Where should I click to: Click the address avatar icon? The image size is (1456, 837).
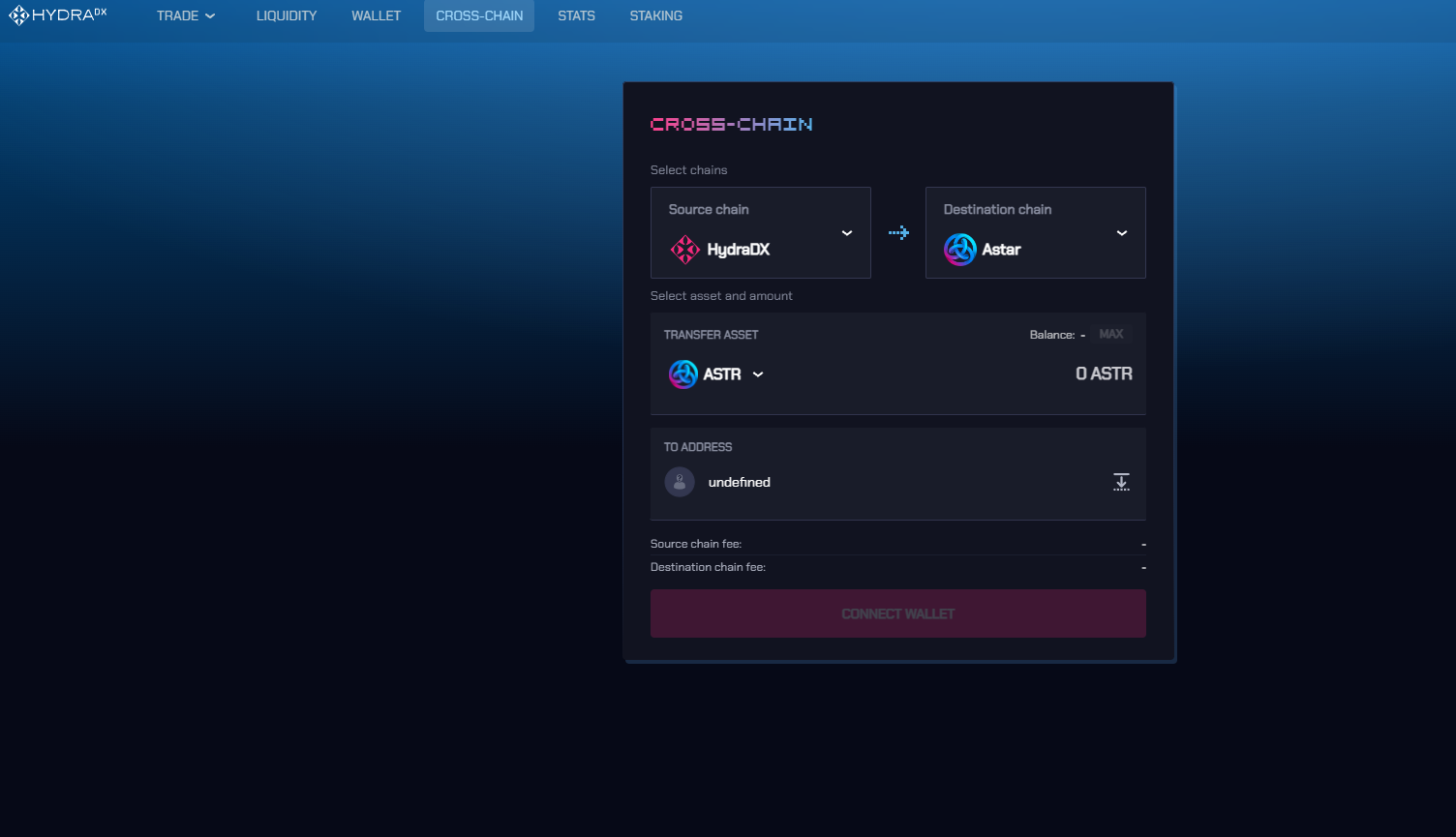[680, 482]
